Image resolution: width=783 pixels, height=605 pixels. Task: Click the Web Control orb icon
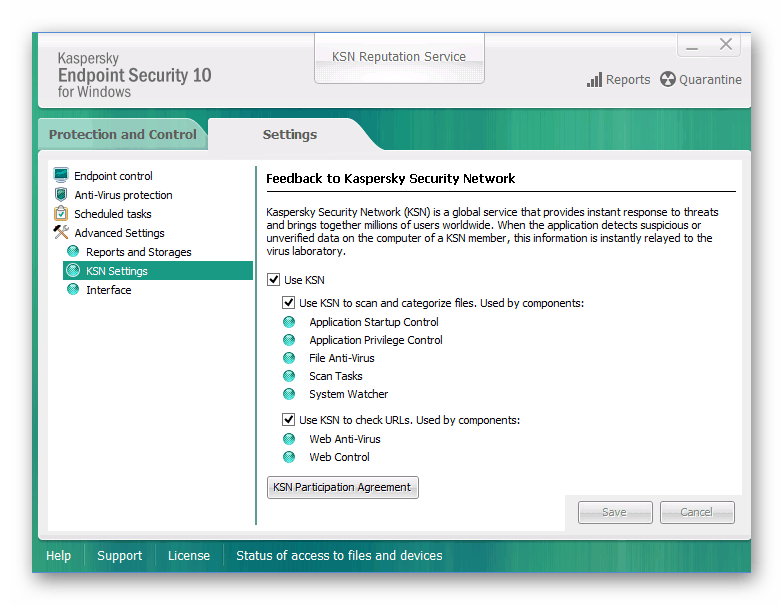pos(289,457)
